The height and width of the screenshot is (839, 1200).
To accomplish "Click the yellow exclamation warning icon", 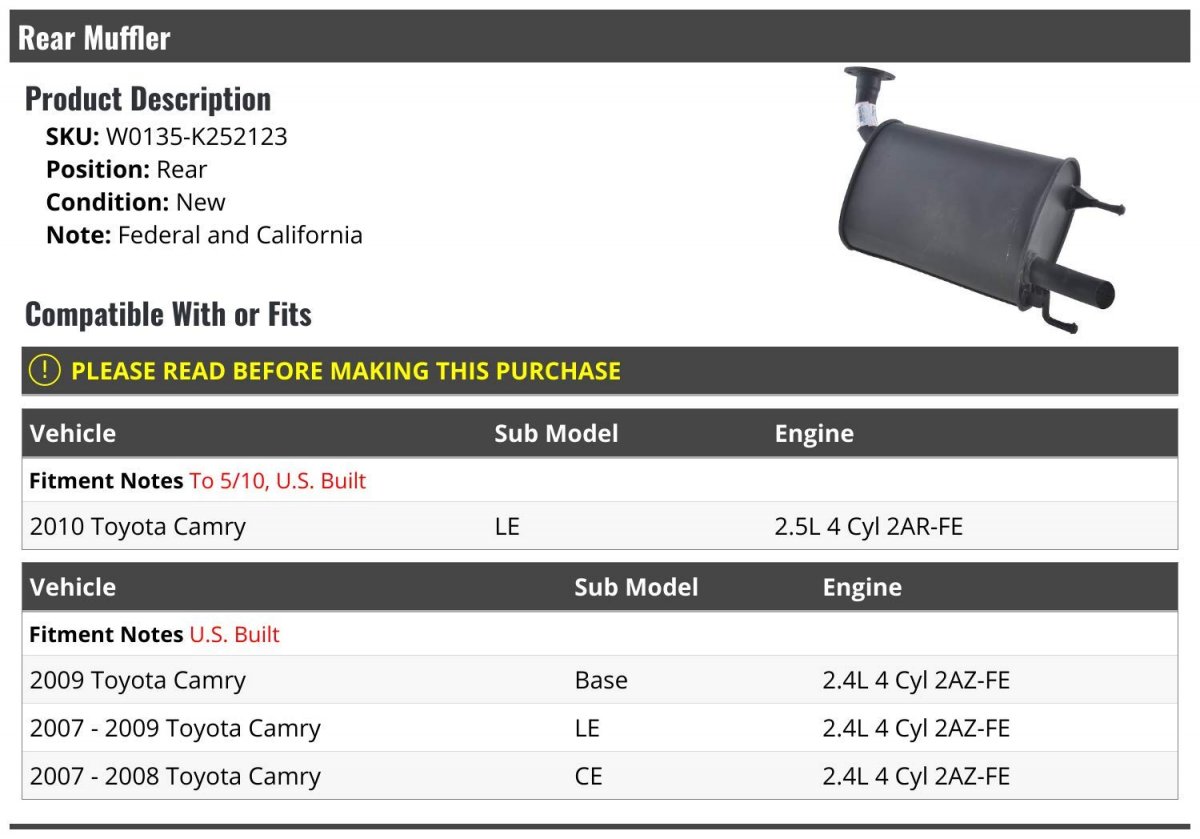I will pos(45,370).
